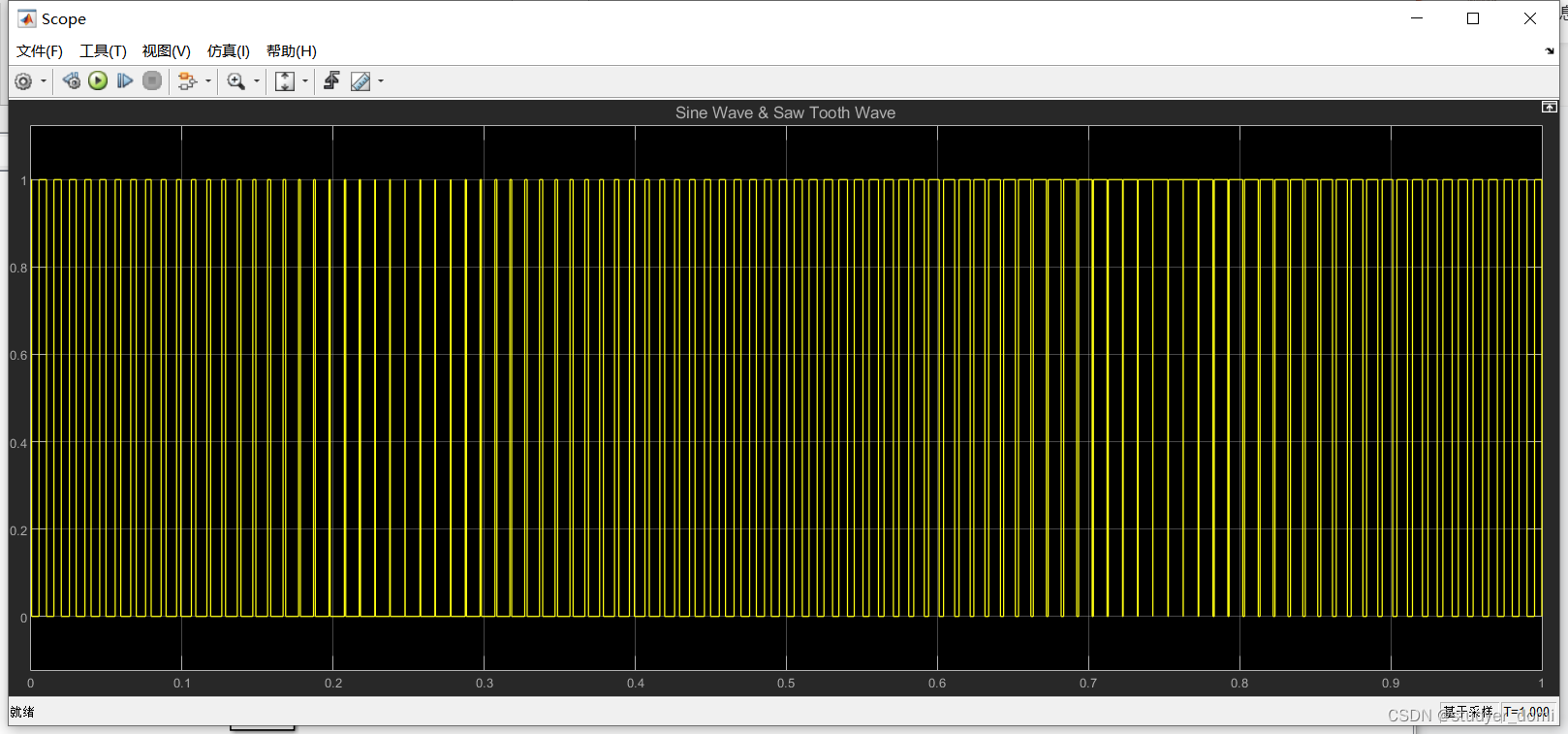Open the Scope configuration properties gear
Screen dimensions: 1568x734
[23, 81]
